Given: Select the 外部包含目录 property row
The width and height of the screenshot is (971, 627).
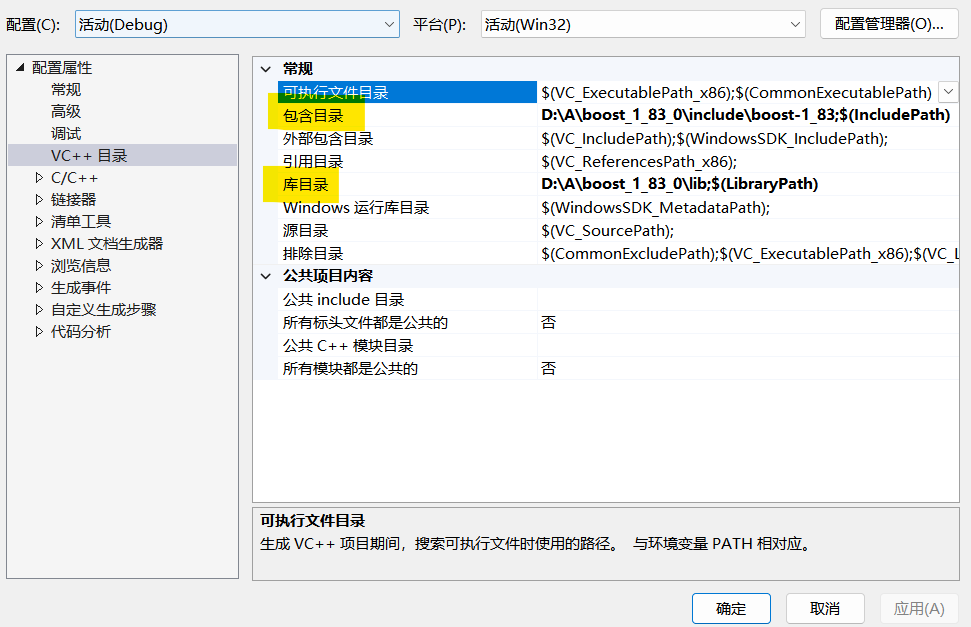Looking at the screenshot, I should (x=407, y=138).
